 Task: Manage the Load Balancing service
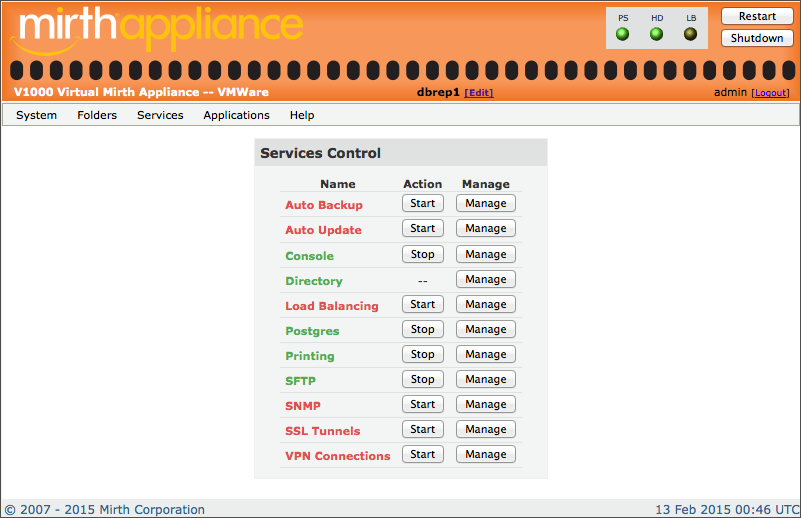(486, 304)
